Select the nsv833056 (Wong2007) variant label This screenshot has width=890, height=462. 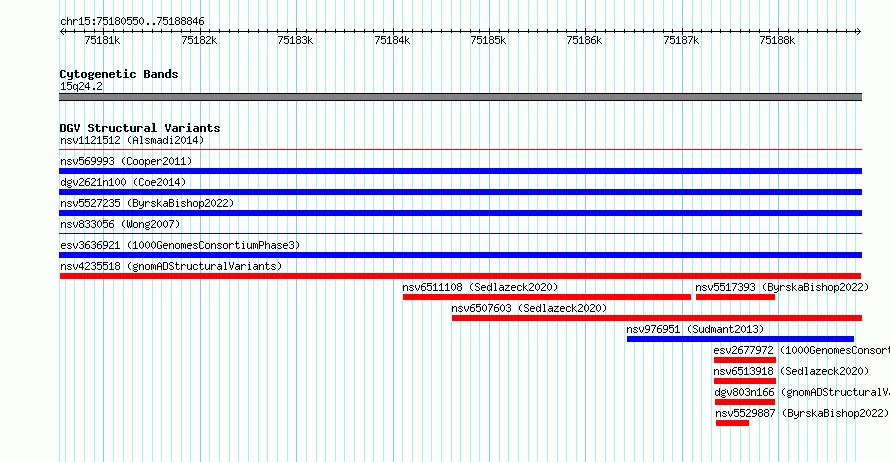tap(120, 224)
